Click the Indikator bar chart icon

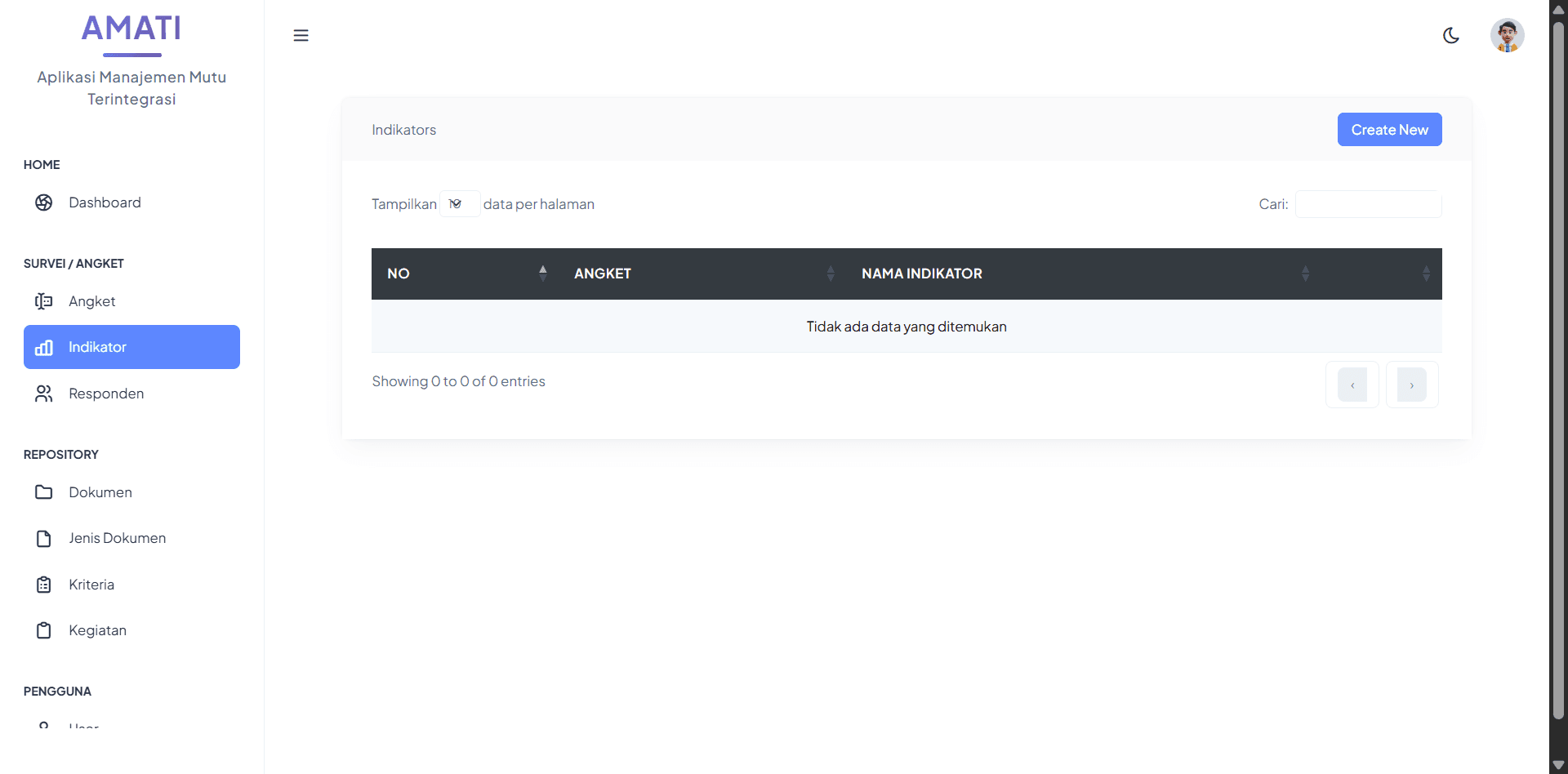coord(44,348)
